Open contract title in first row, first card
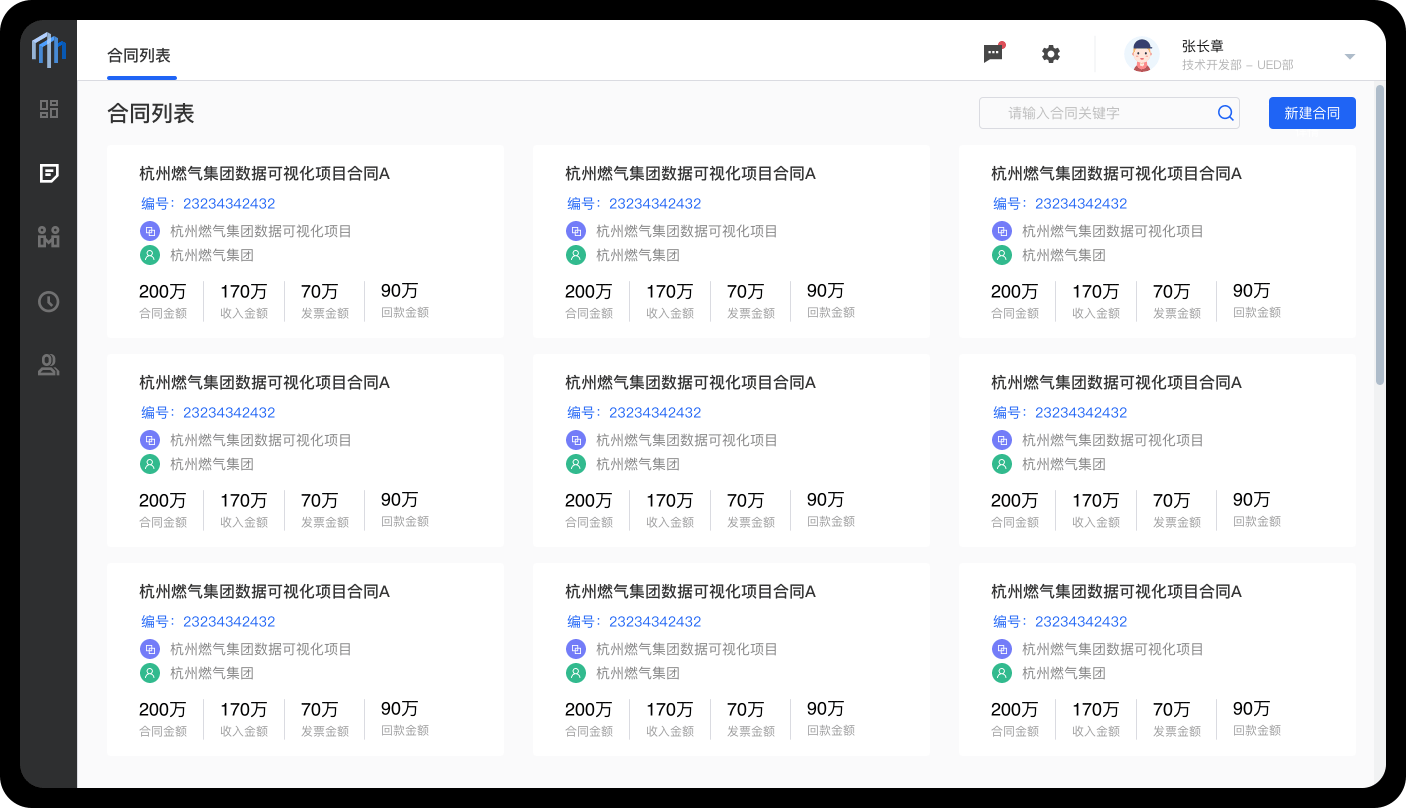The width and height of the screenshot is (1406, 808). [264, 173]
